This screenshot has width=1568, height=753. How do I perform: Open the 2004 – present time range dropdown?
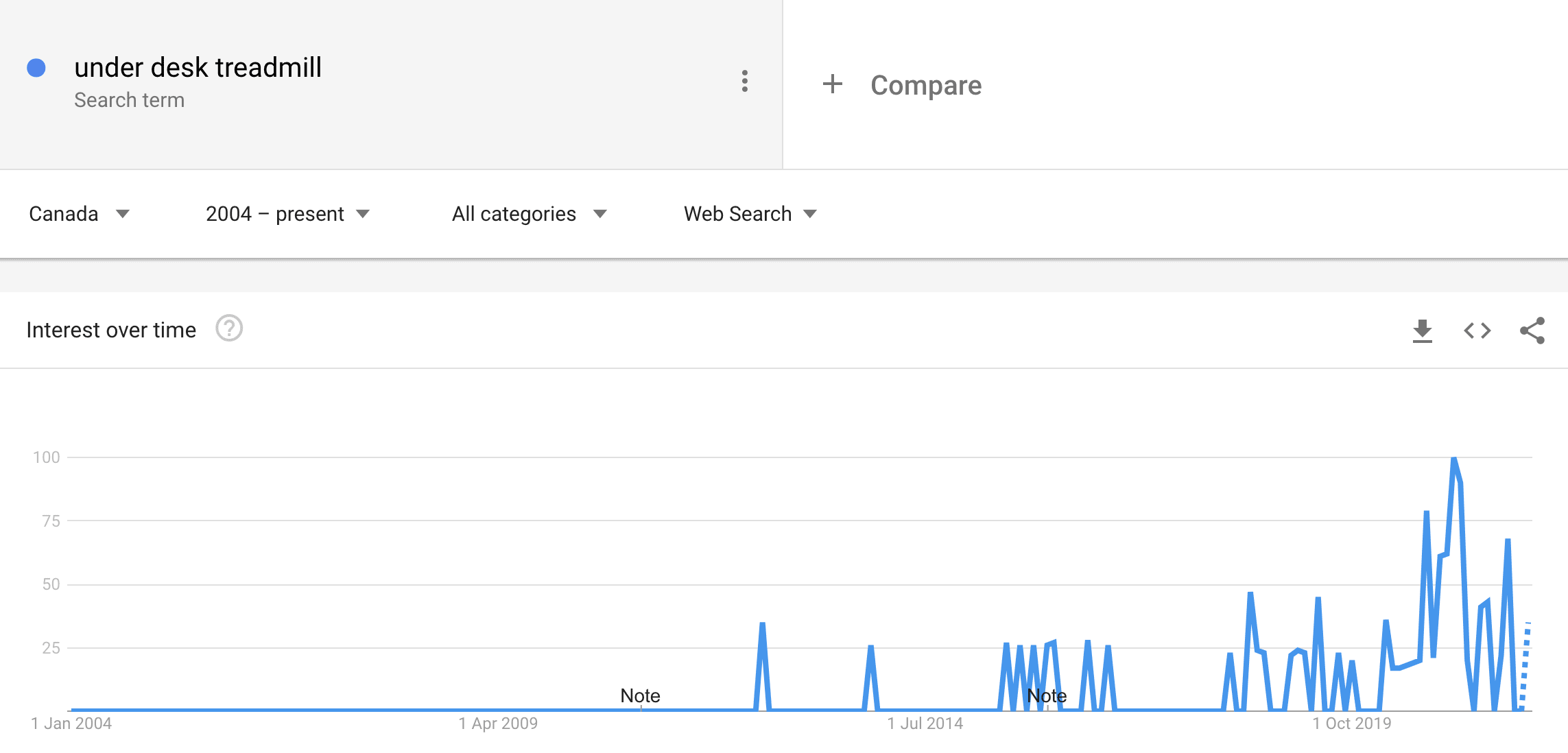288,214
